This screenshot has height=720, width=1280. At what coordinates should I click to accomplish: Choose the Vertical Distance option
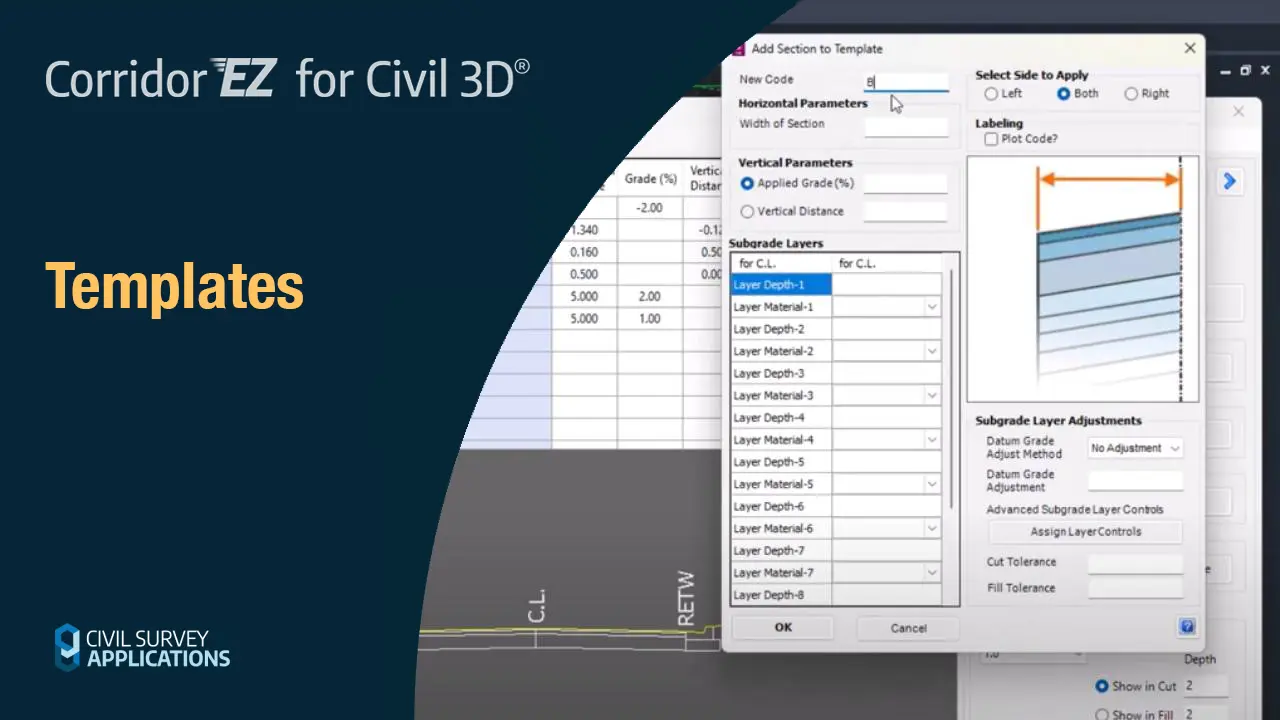click(747, 212)
